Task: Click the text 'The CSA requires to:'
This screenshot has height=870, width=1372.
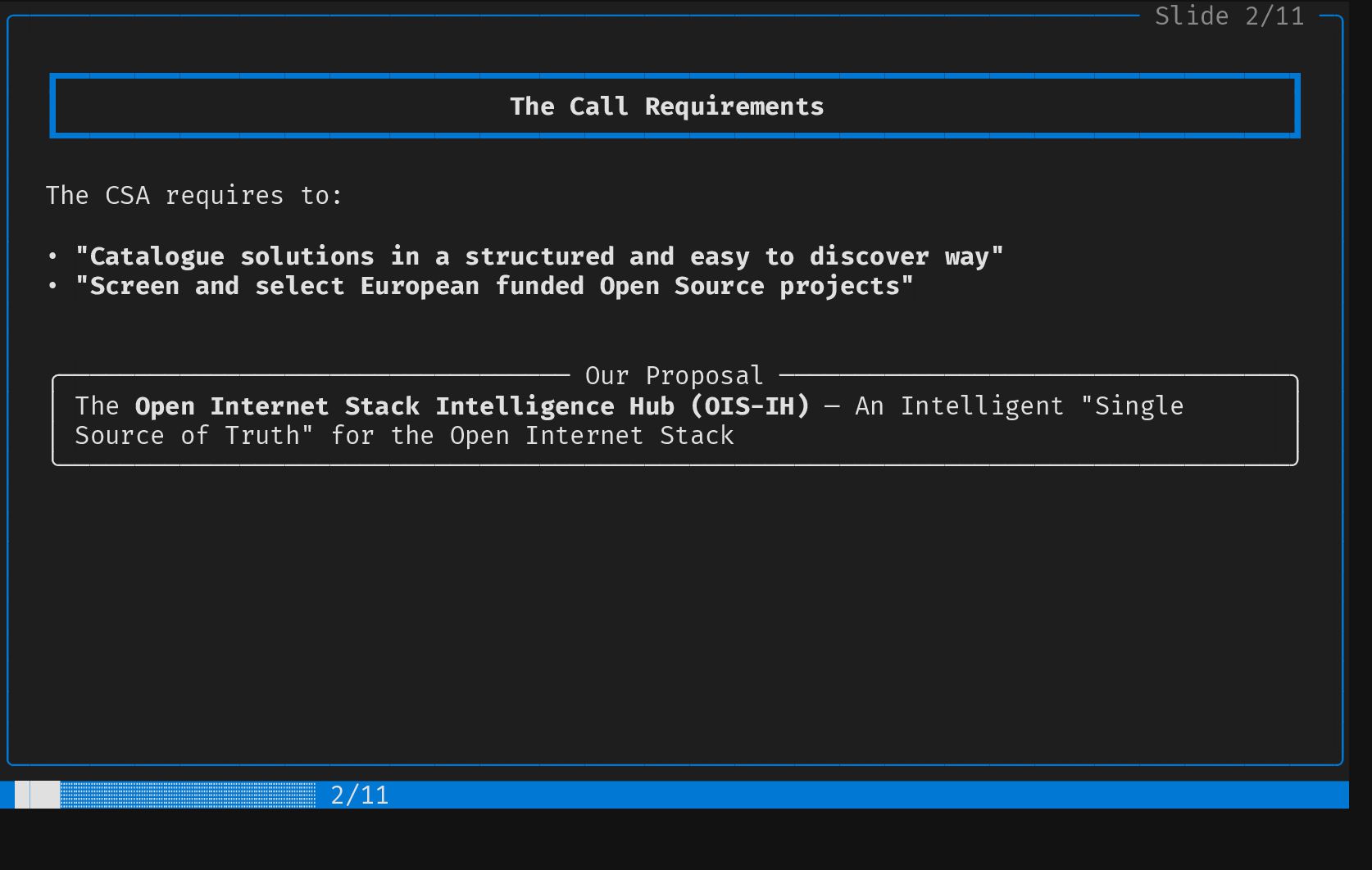Action: coord(194,196)
